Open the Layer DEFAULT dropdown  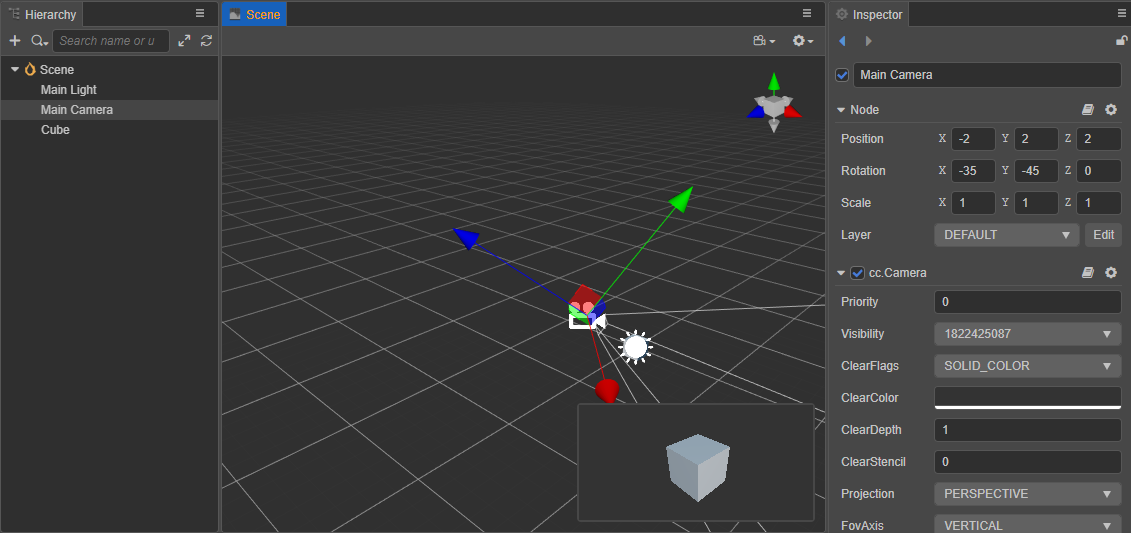(x=1006, y=234)
